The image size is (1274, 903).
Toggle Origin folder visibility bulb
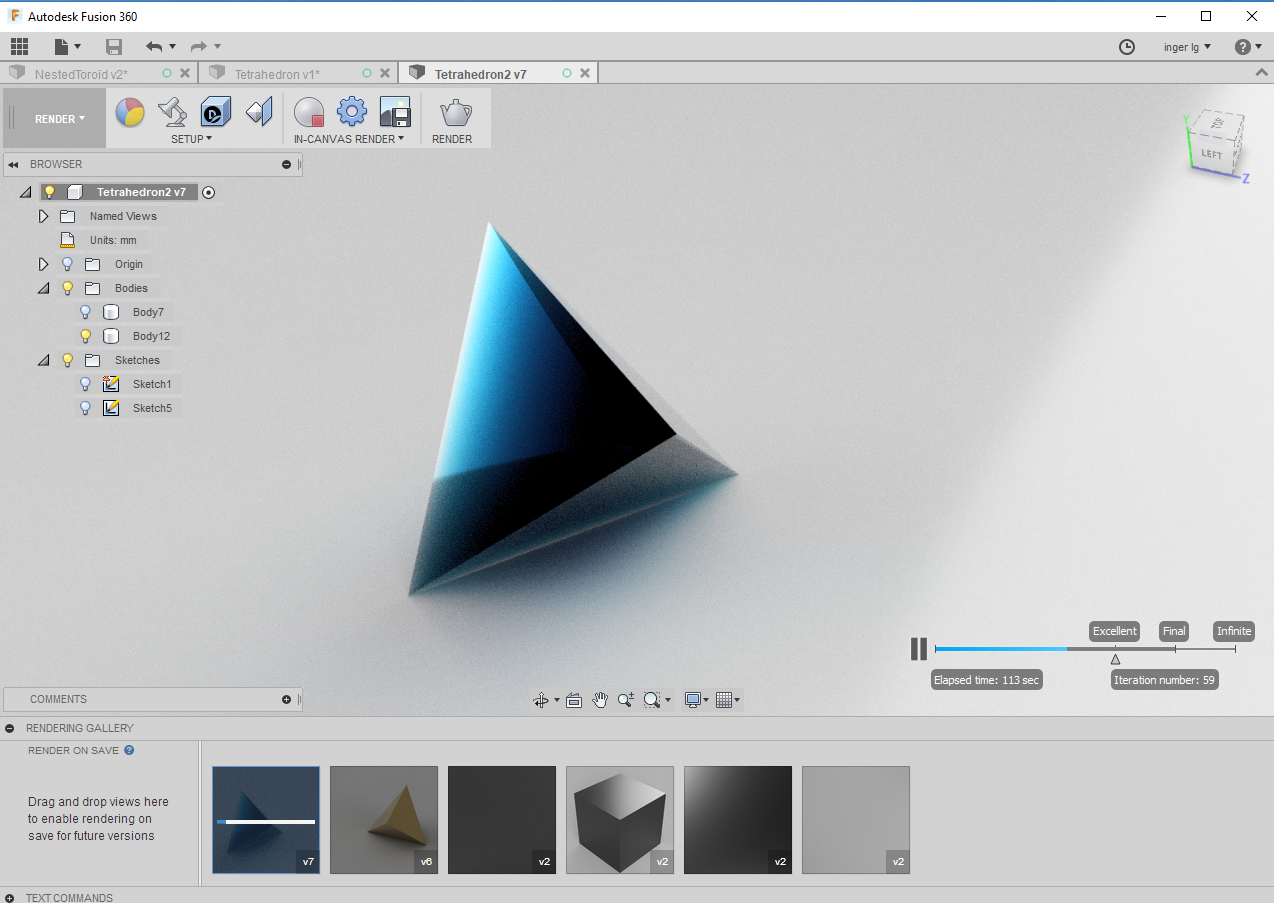(x=68, y=264)
